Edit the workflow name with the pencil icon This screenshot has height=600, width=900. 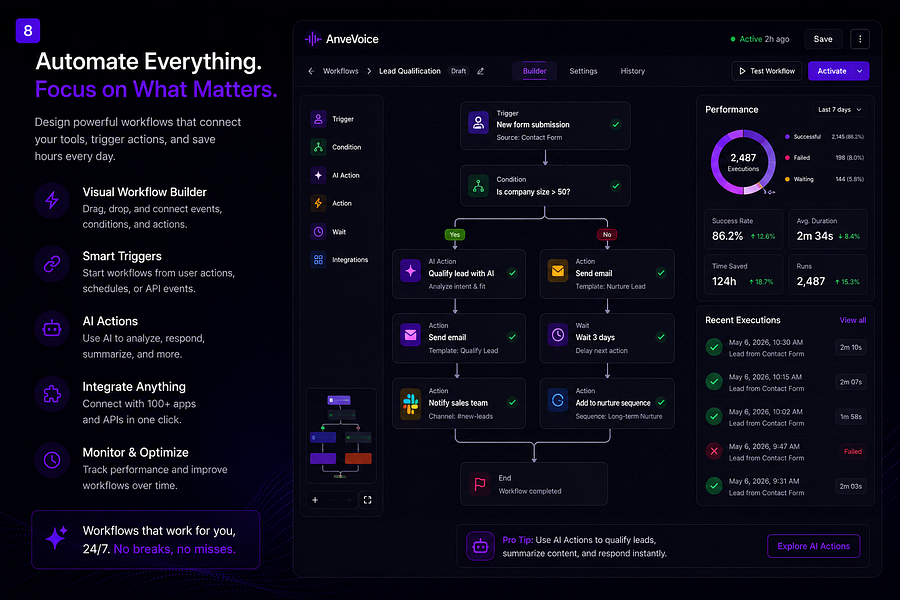(x=480, y=71)
